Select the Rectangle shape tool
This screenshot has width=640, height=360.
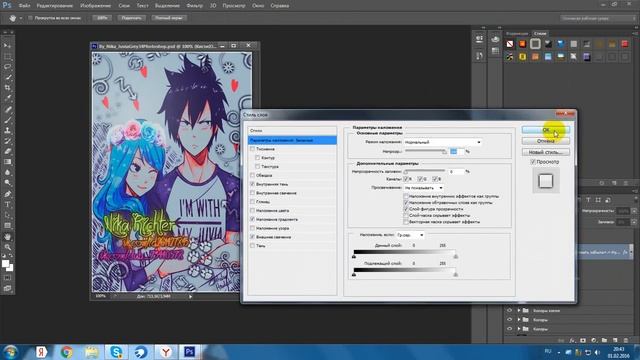pos(7,226)
